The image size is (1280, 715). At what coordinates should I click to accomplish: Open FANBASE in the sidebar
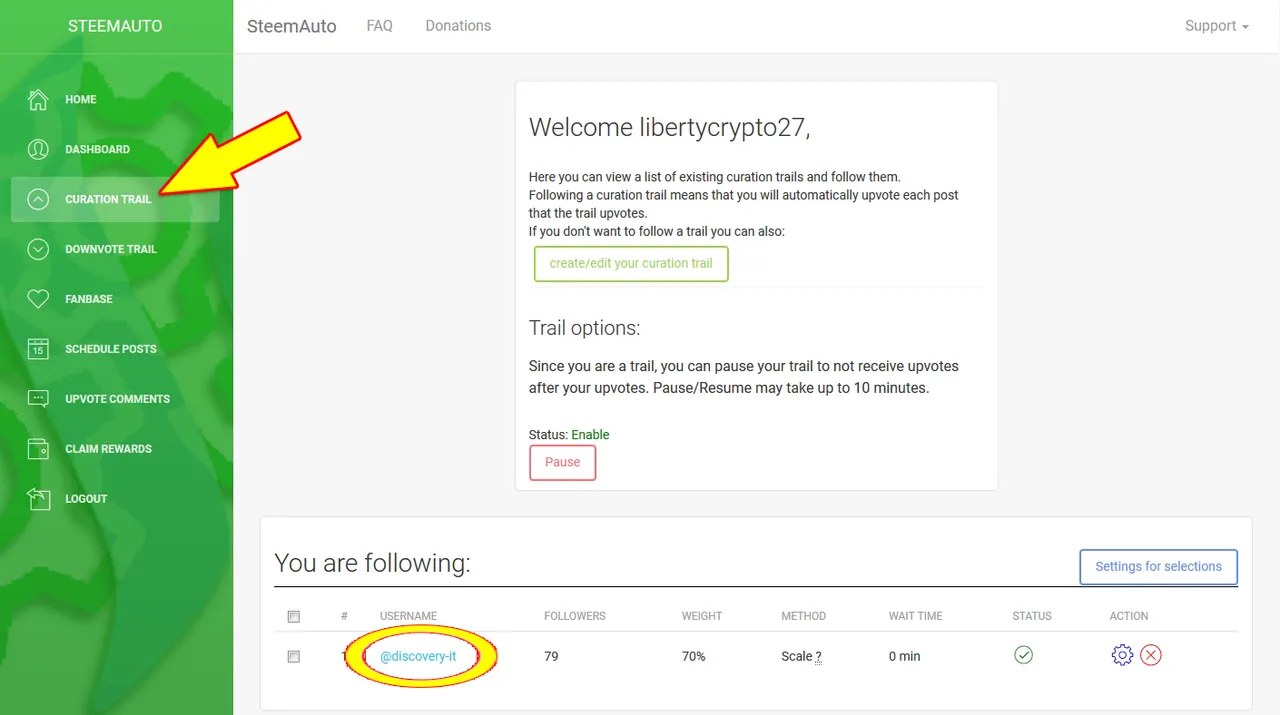pos(115,299)
